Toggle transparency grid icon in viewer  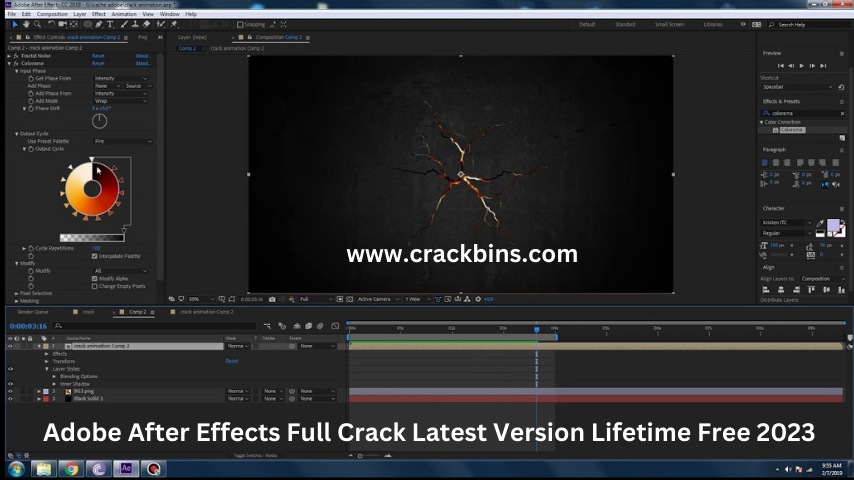350,299
